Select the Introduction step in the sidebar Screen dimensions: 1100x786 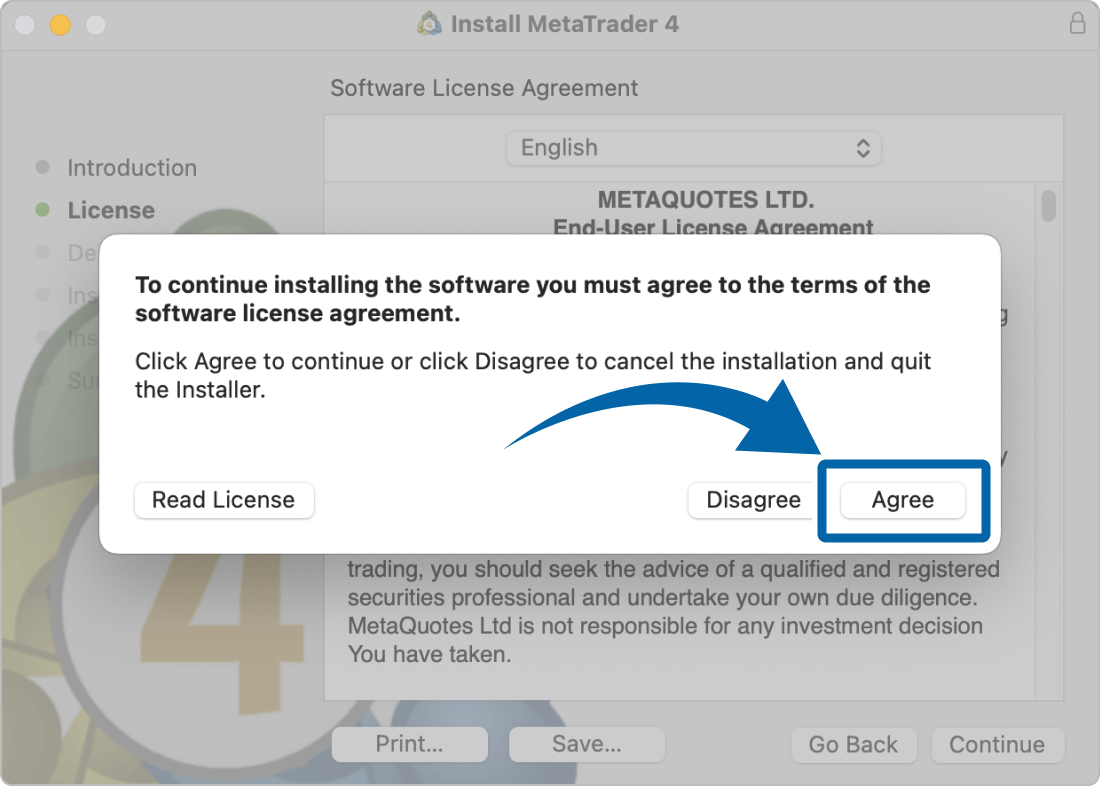click(x=132, y=168)
